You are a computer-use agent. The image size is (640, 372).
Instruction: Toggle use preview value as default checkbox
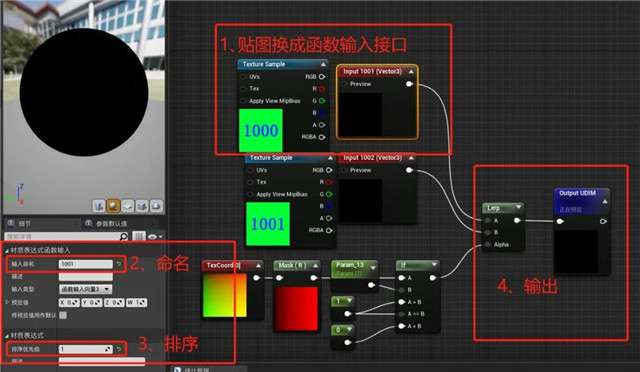pos(63,315)
